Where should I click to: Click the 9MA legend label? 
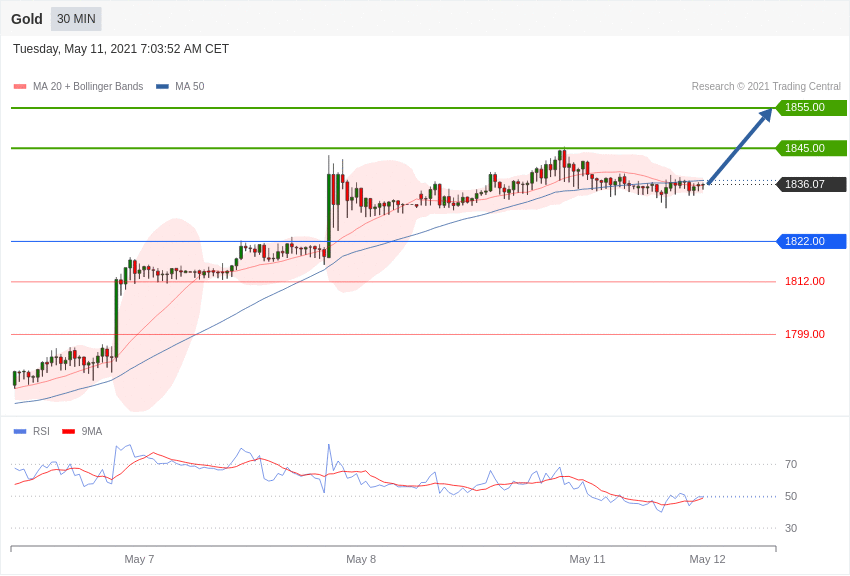tap(92, 431)
